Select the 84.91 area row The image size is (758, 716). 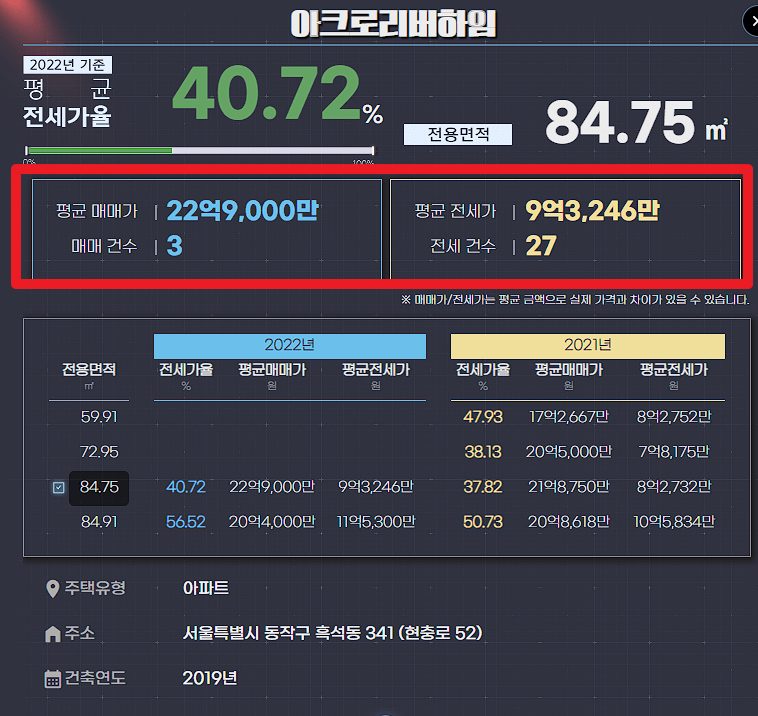point(99,522)
